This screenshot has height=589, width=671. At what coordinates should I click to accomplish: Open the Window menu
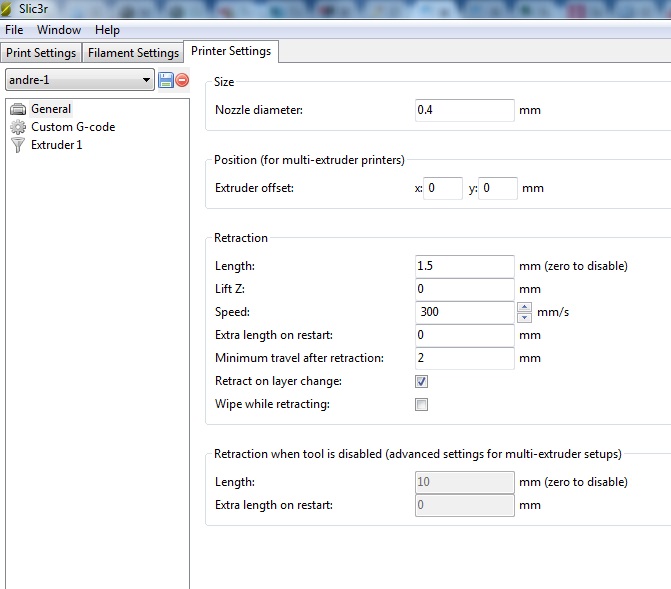point(59,30)
